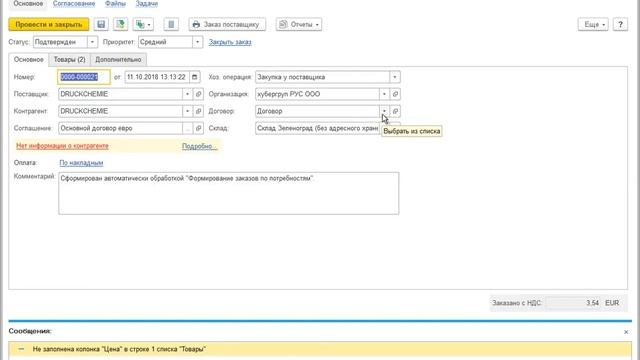Click the Подробно link

(200, 146)
